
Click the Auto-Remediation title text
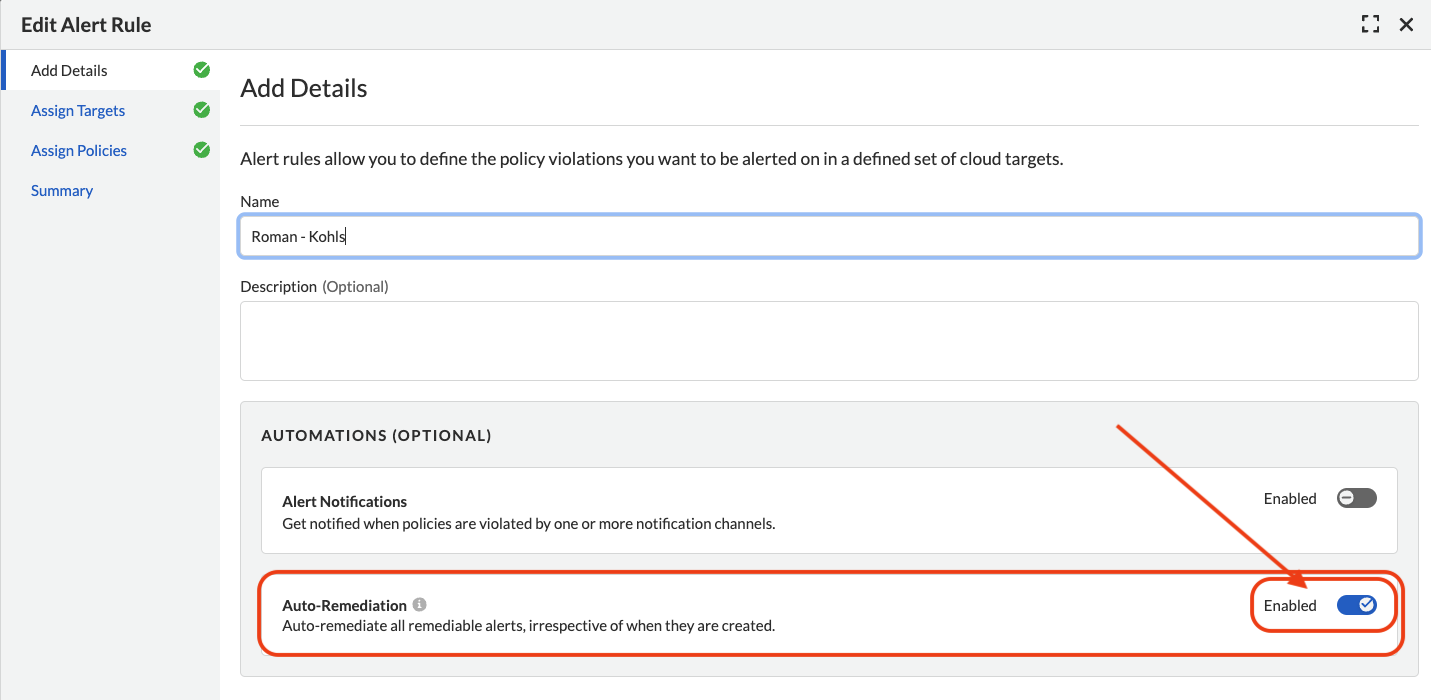[345, 606]
